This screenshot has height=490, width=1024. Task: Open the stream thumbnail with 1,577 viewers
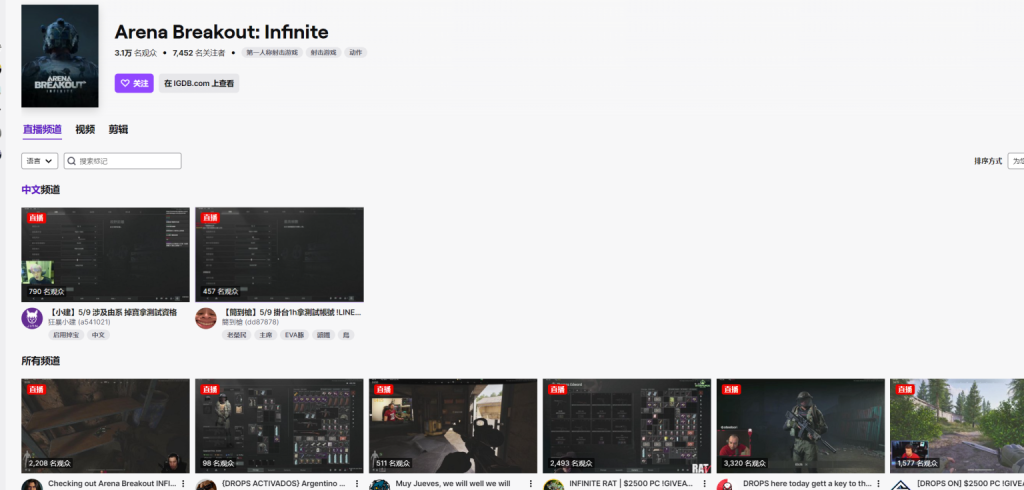pyautogui.click(x=957, y=426)
